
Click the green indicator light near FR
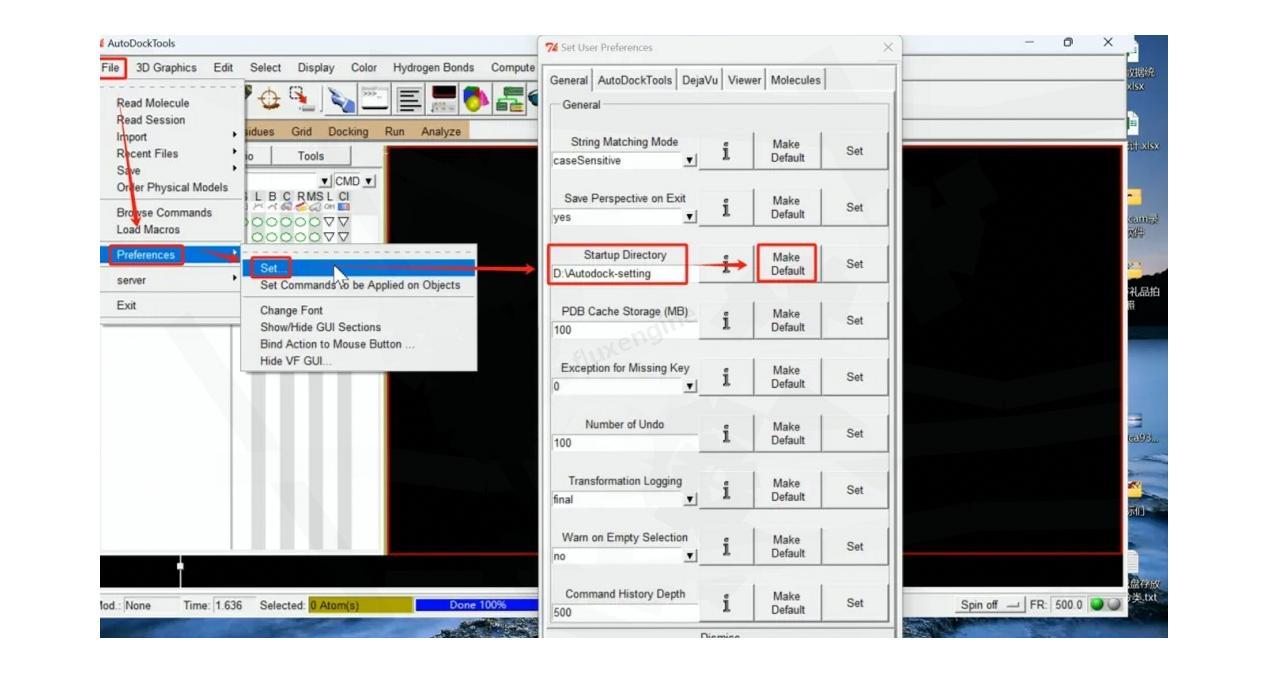coord(1098,605)
